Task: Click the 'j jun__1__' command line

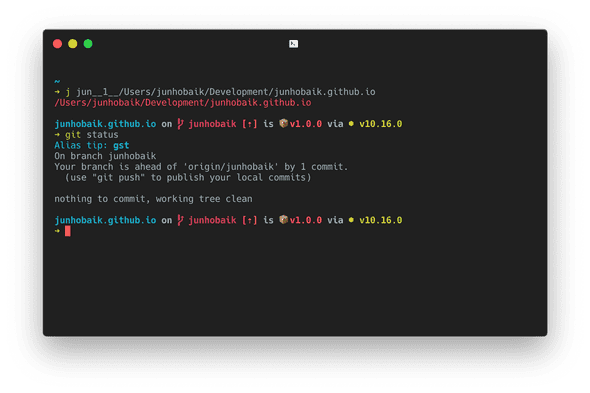Action: [x=215, y=92]
